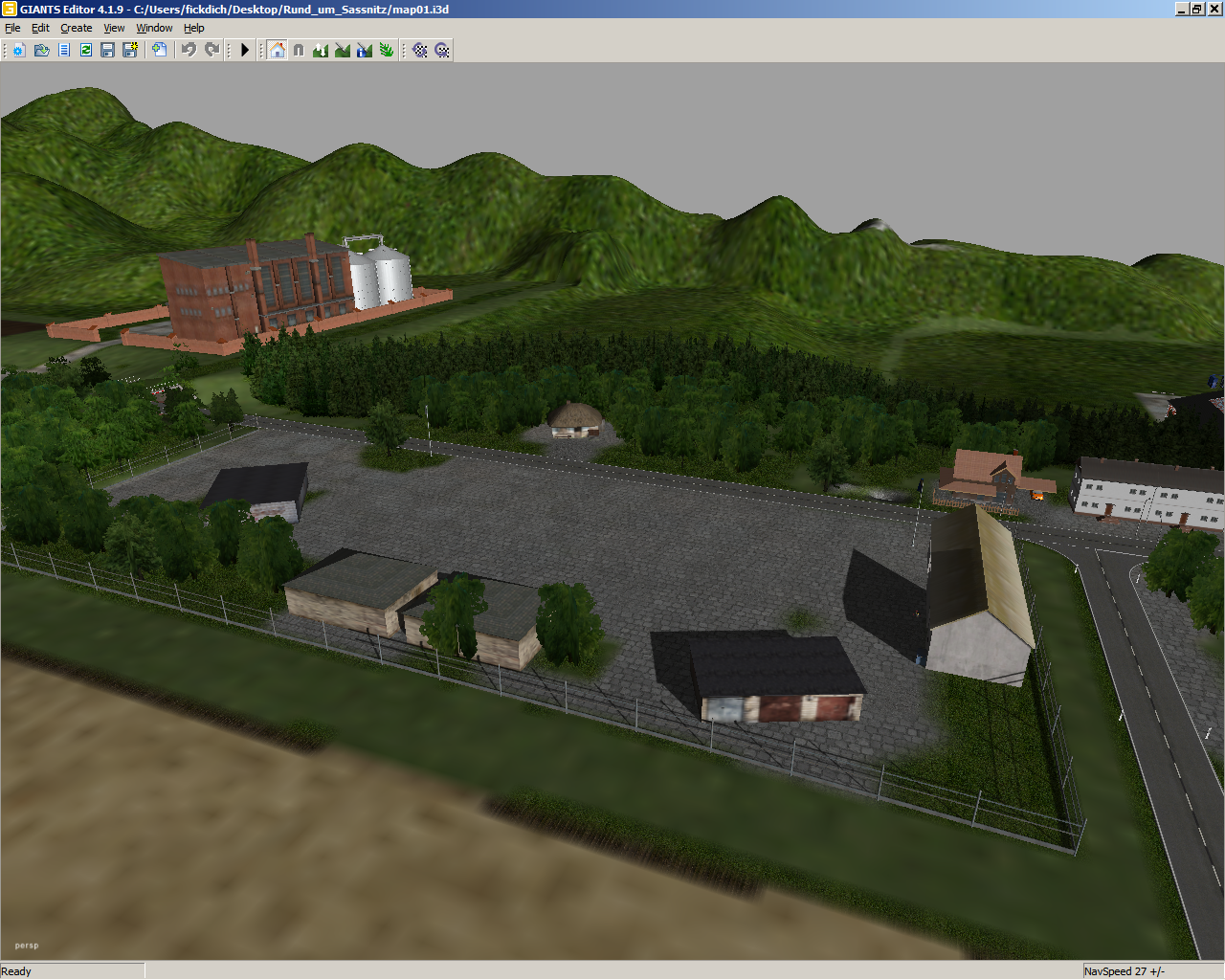The image size is (1225, 980).
Task: Click the New scene icon
Action: pyautogui.click(x=18, y=50)
